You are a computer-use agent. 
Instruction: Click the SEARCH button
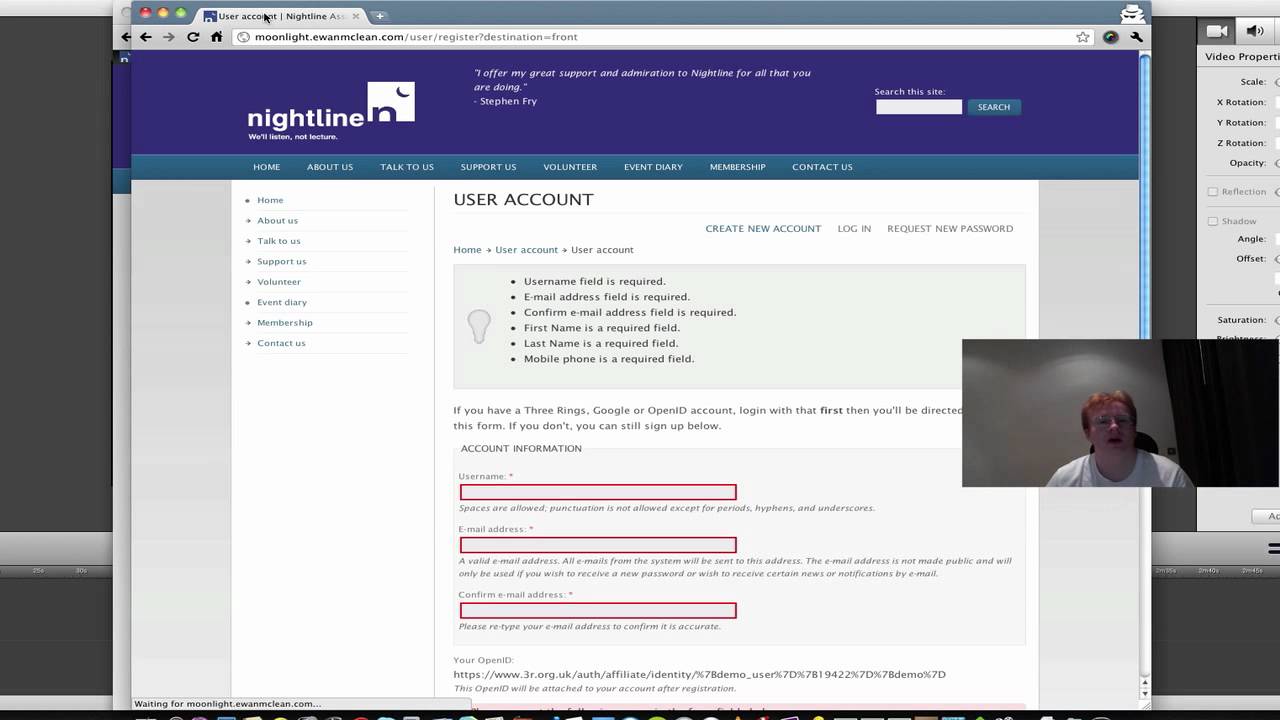coord(993,107)
